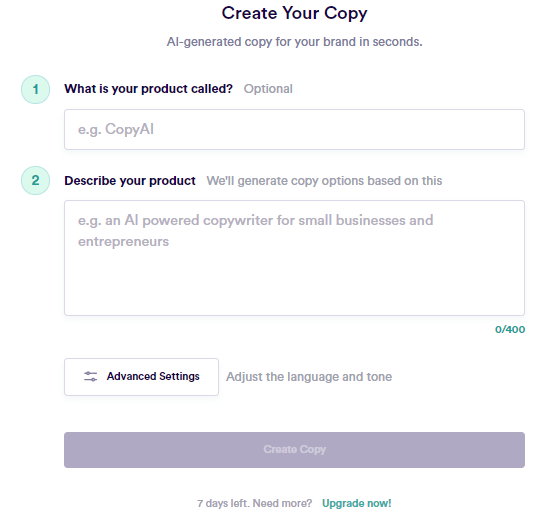
Task: Click the 'e.g. CopyAI' placeholder text
Action: (116, 129)
